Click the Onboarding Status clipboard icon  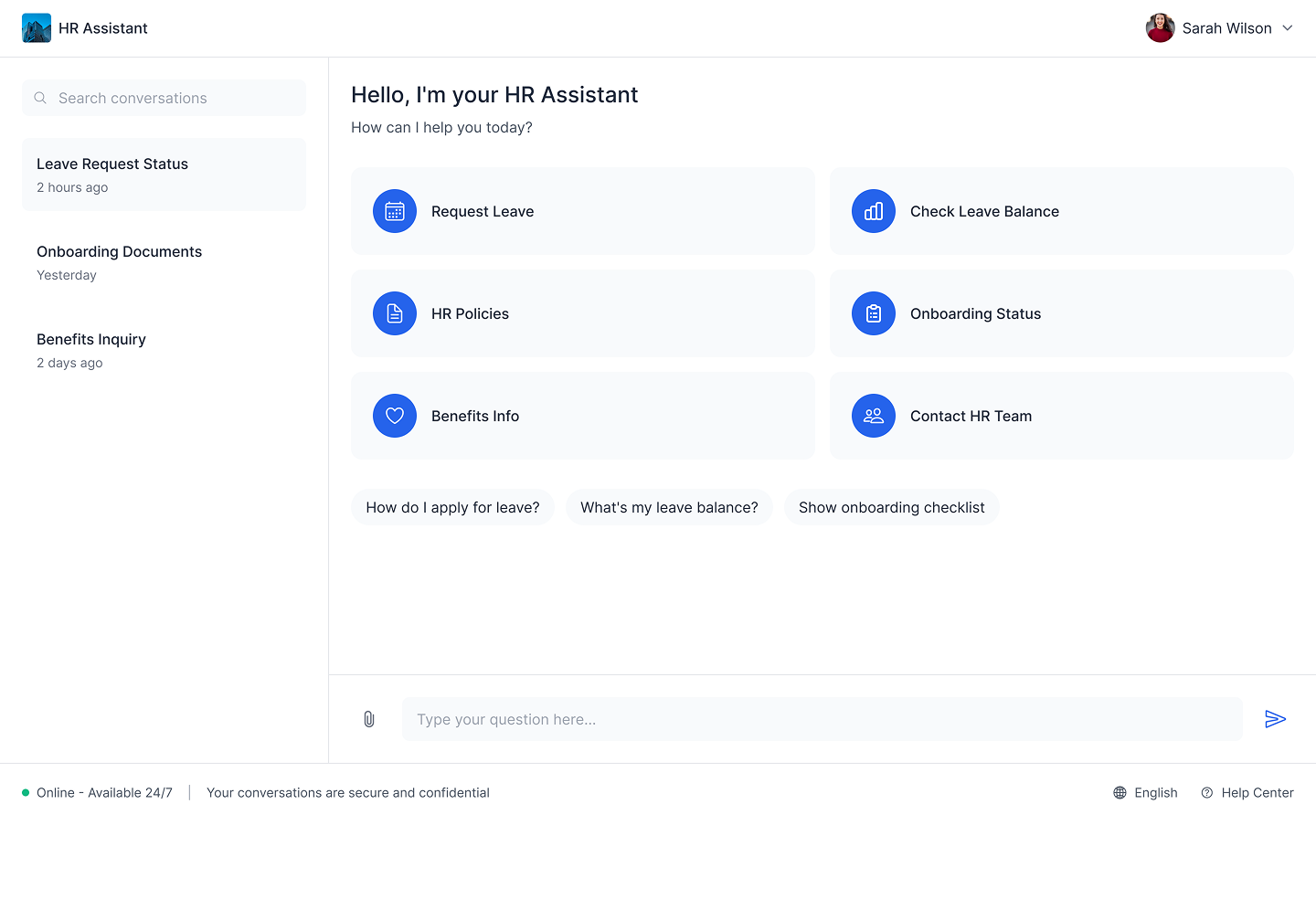[x=874, y=313]
